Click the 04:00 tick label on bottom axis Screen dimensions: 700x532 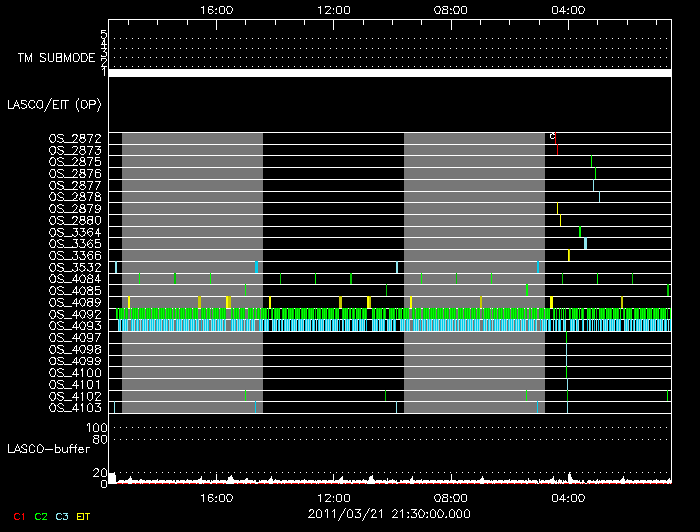coord(568,497)
